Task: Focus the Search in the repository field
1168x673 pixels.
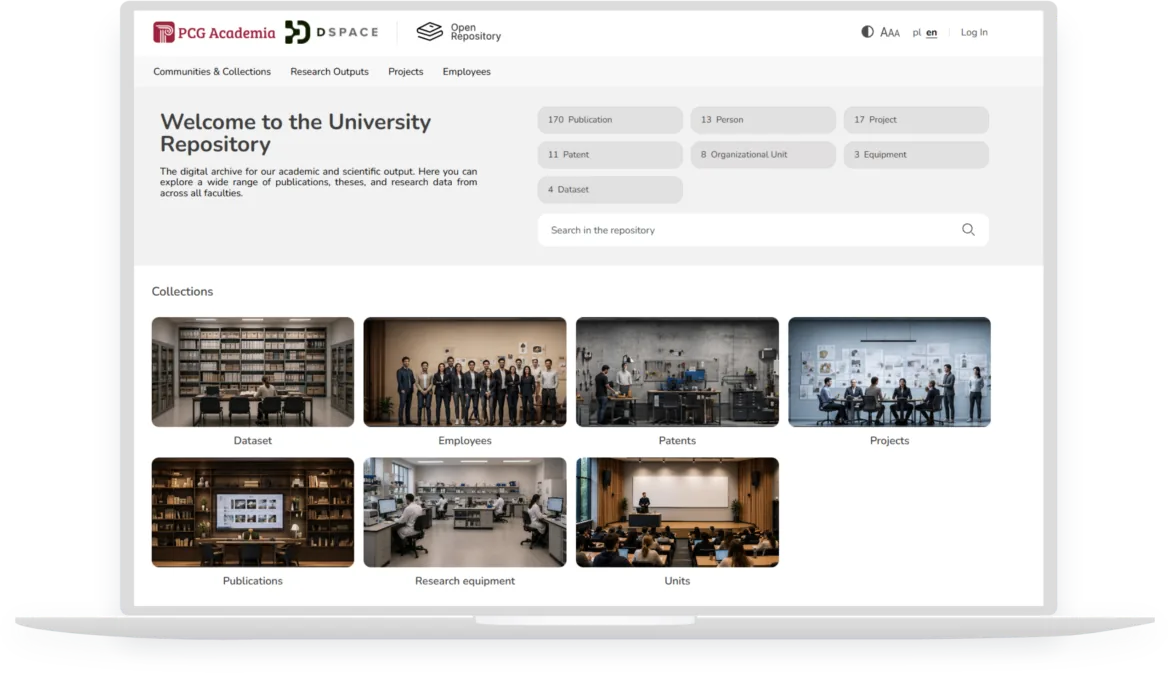Action: [763, 230]
